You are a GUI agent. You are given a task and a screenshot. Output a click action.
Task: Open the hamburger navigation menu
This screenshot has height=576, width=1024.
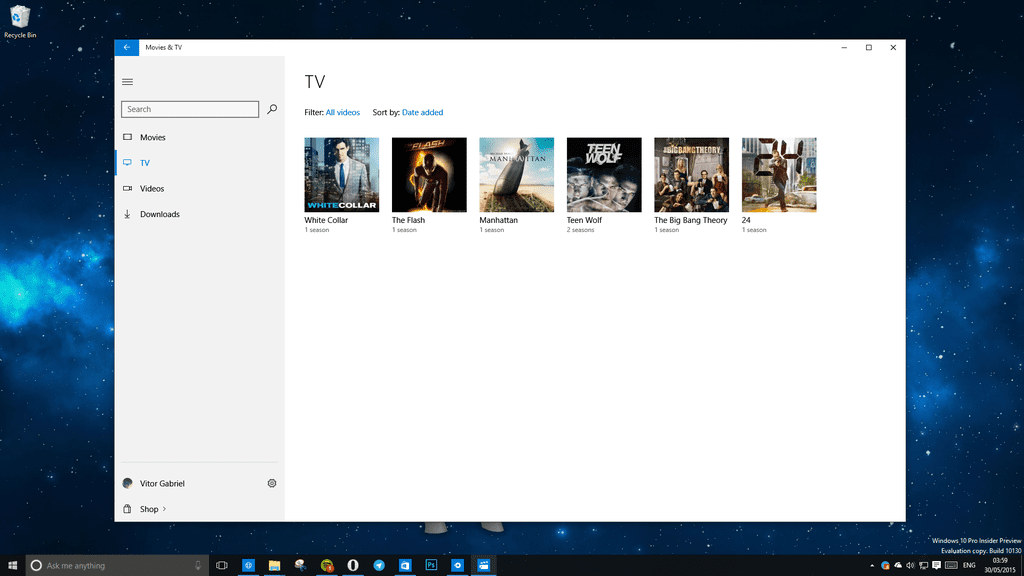click(127, 82)
